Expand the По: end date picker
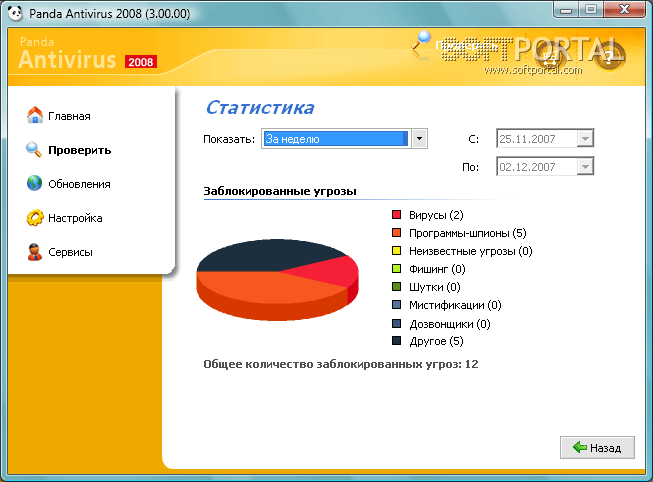 [x=585, y=167]
